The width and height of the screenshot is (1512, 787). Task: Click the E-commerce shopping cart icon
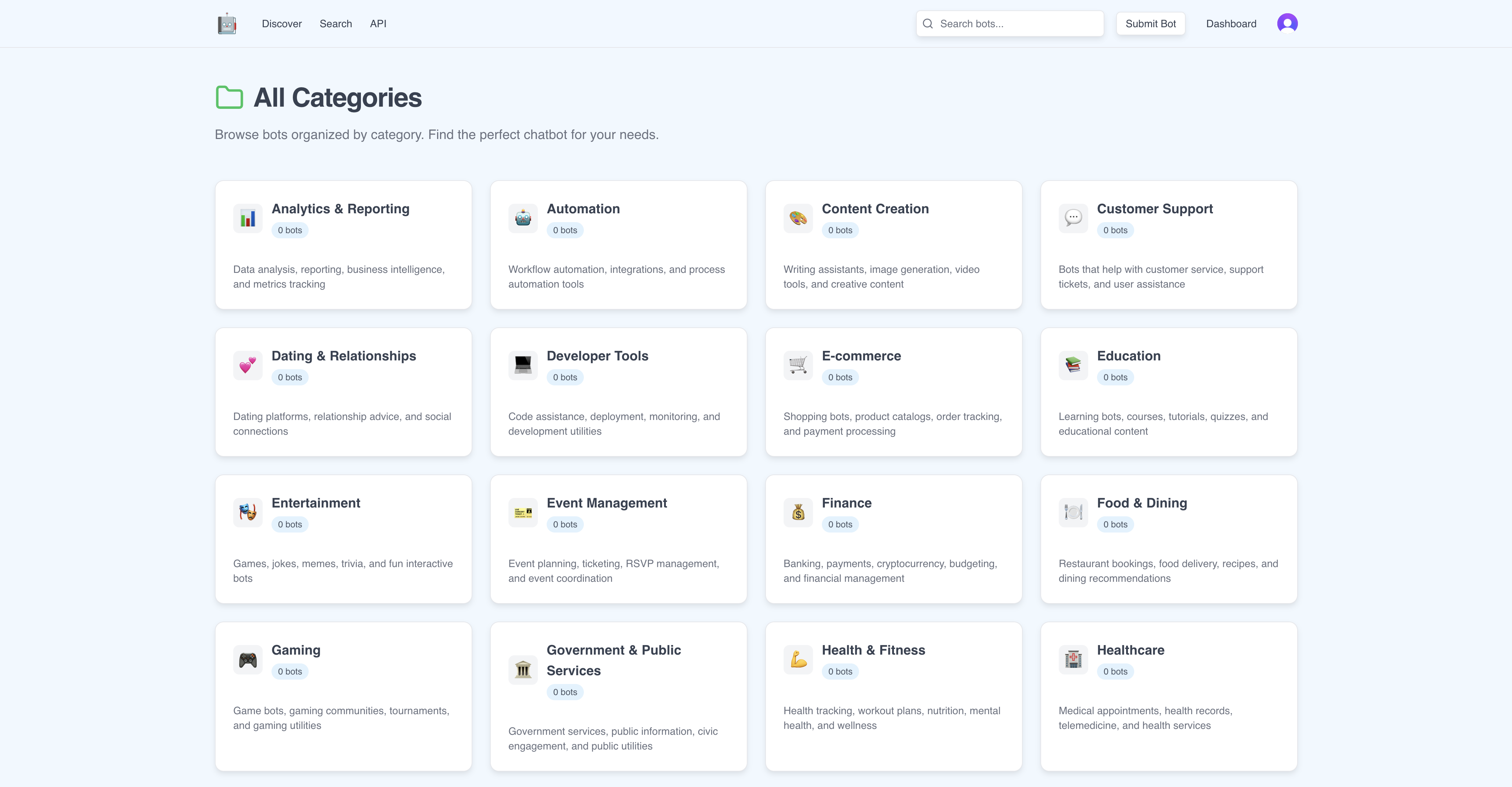point(798,365)
